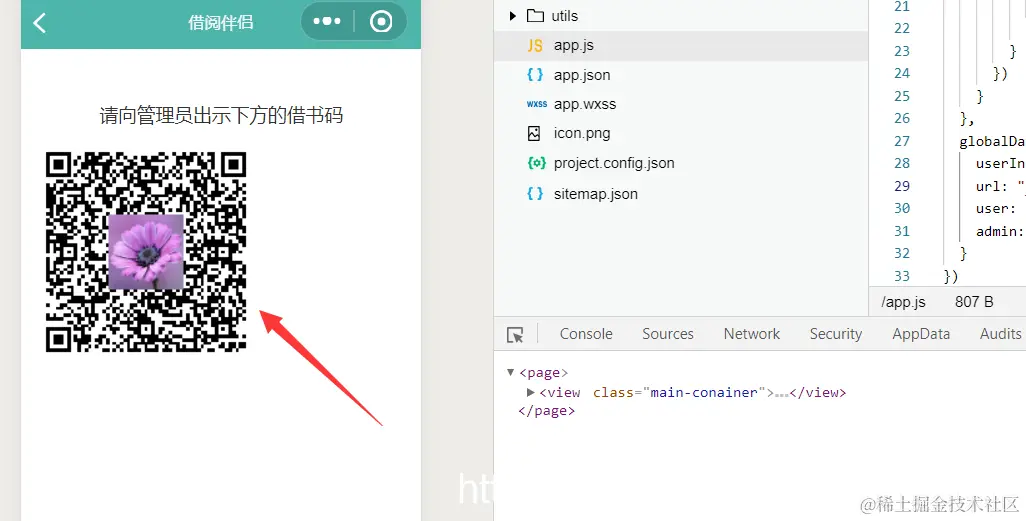Expand the utils folder
Screen dimensions: 1026x521
(x=513, y=16)
